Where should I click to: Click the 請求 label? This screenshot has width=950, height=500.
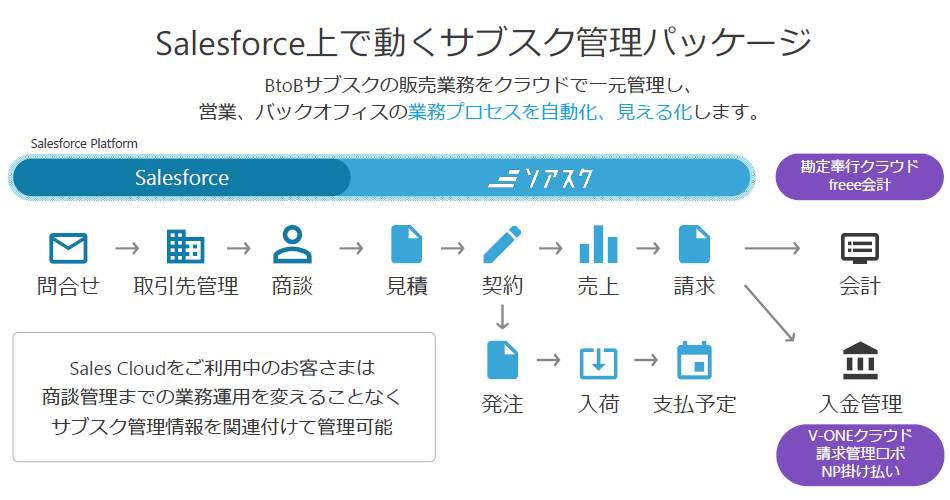(694, 285)
